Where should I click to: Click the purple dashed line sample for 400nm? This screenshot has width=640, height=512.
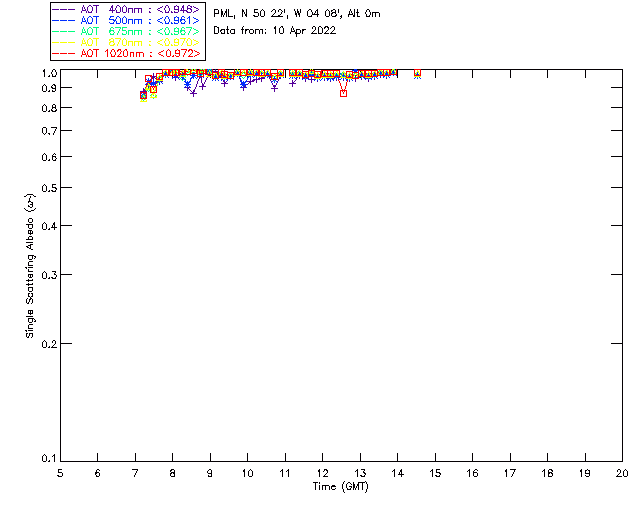point(64,9)
